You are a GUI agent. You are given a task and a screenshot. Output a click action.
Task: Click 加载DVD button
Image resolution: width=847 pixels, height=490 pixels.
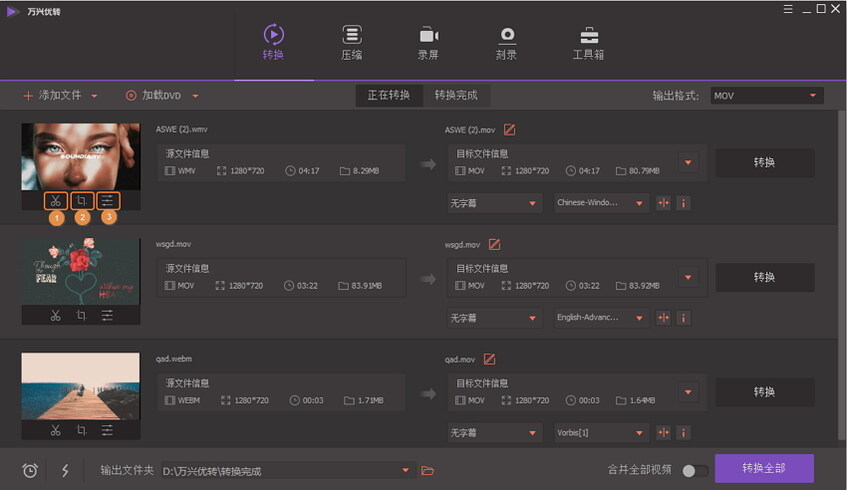[154, 96]
